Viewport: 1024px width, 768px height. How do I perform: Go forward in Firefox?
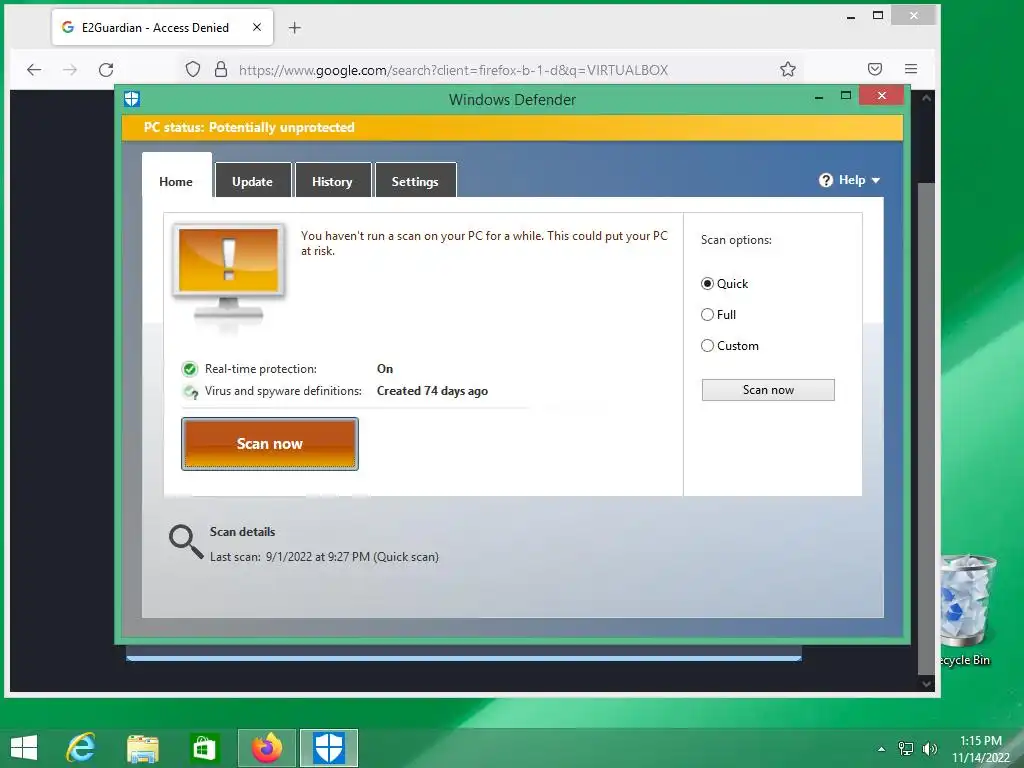(x=70, y=70)
